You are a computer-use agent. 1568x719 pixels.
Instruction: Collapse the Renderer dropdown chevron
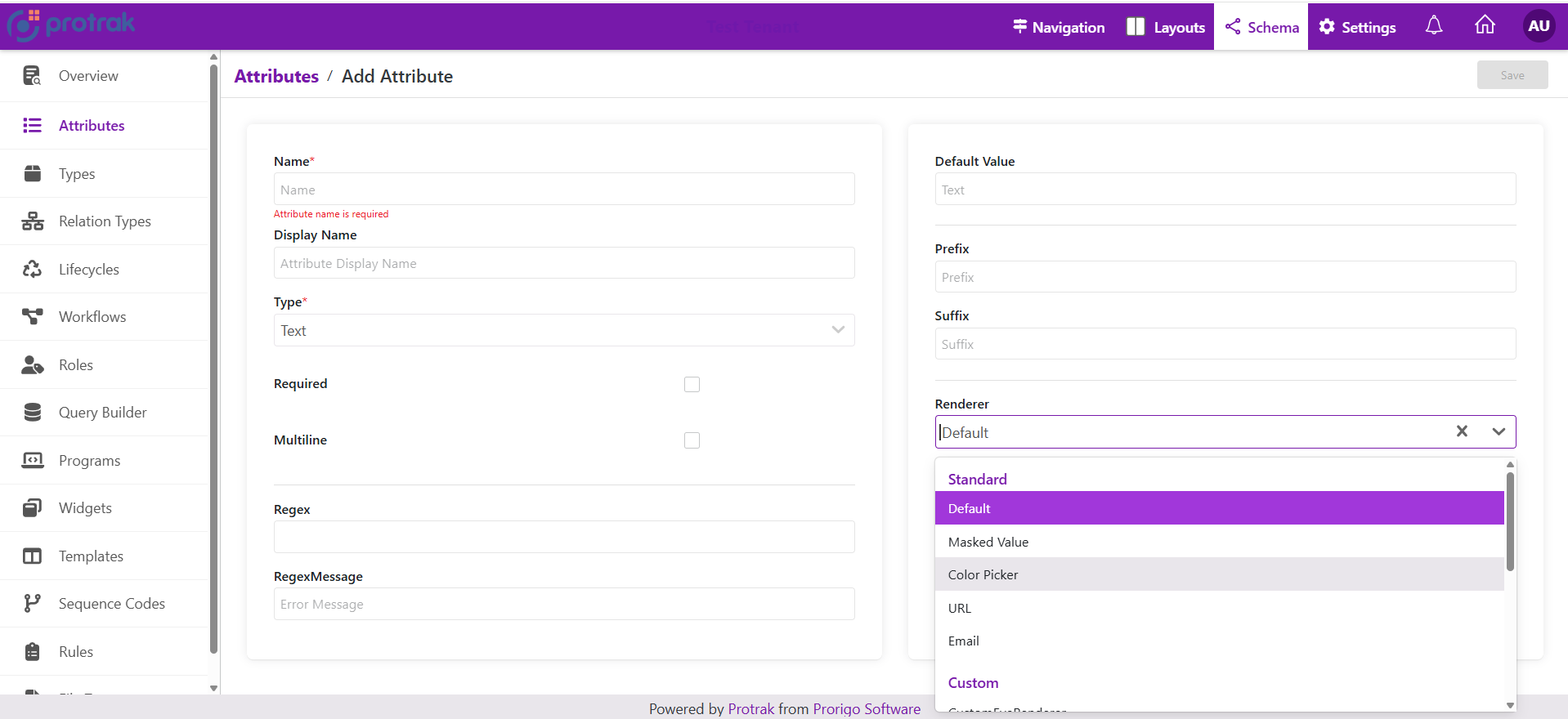[1498, 431]
